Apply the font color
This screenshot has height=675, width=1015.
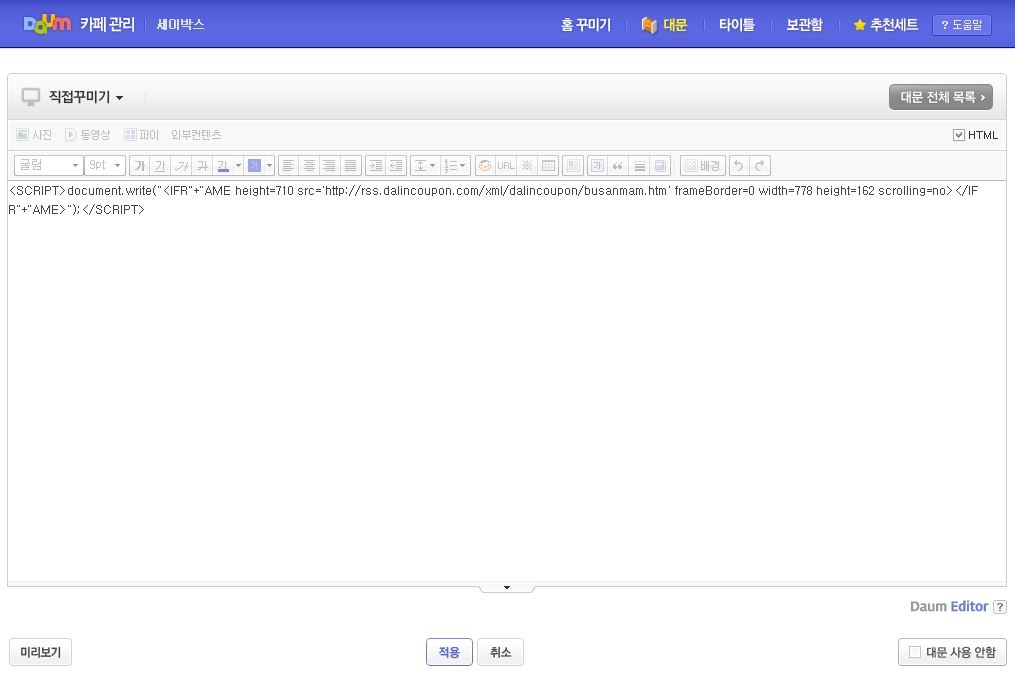point(223,166)
